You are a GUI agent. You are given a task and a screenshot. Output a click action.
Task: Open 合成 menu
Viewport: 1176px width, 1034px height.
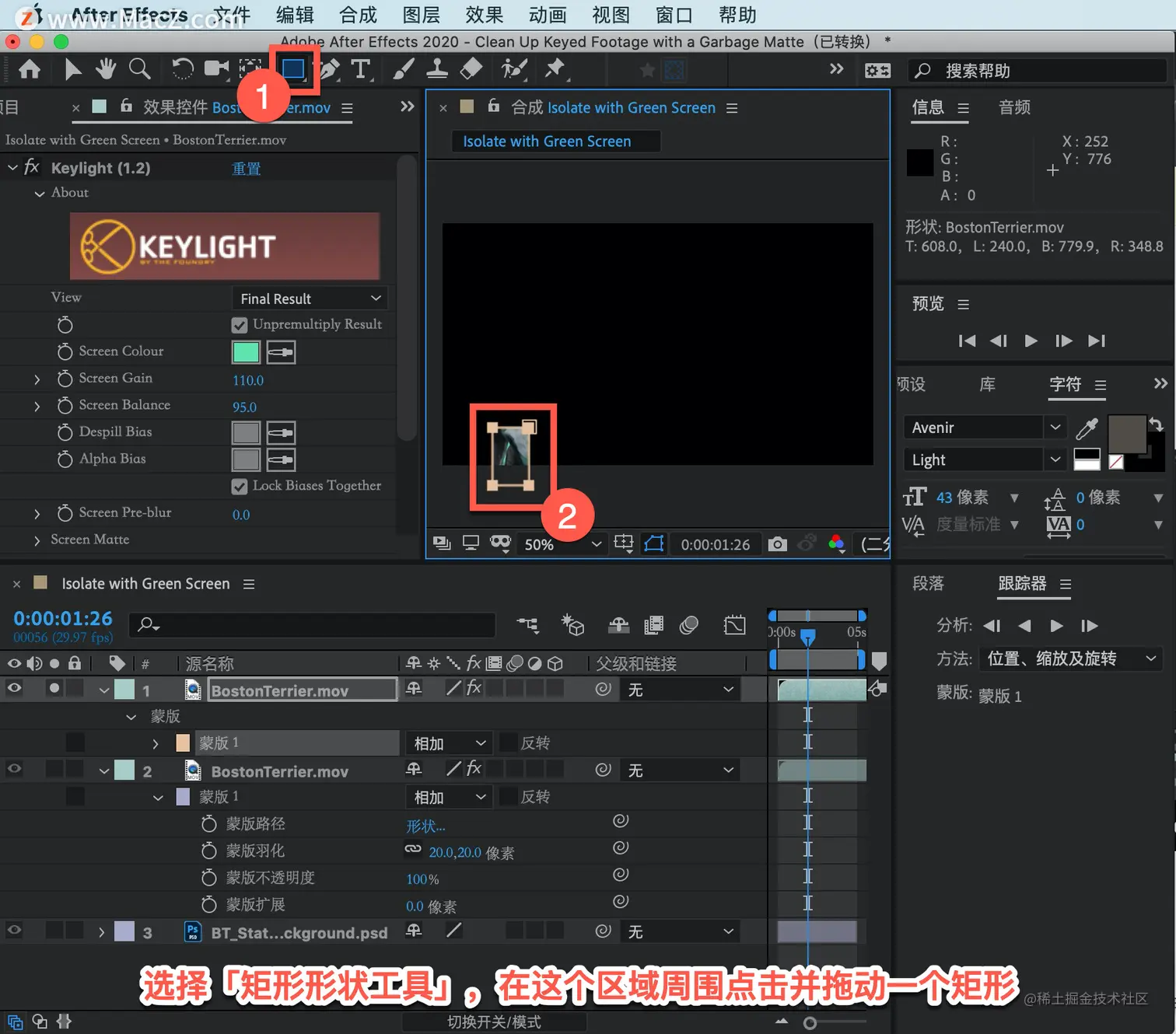pyautogui.click(x=358, y=15)
